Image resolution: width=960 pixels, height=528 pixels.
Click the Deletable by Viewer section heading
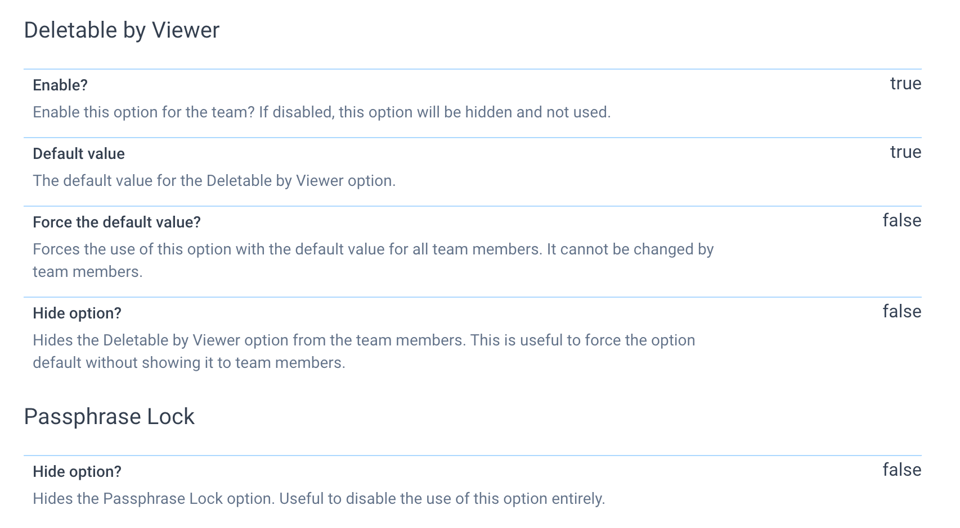click(x=121, y=30)
